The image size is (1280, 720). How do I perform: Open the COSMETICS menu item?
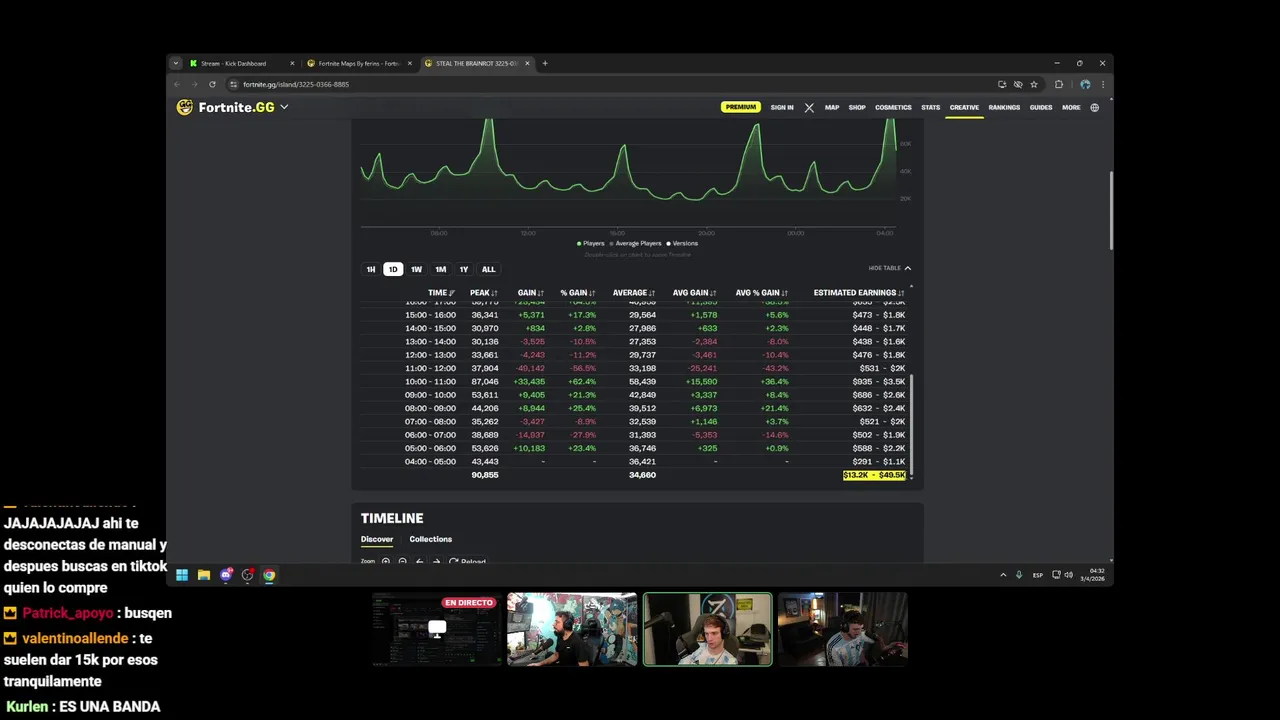[x=893, y=107]
